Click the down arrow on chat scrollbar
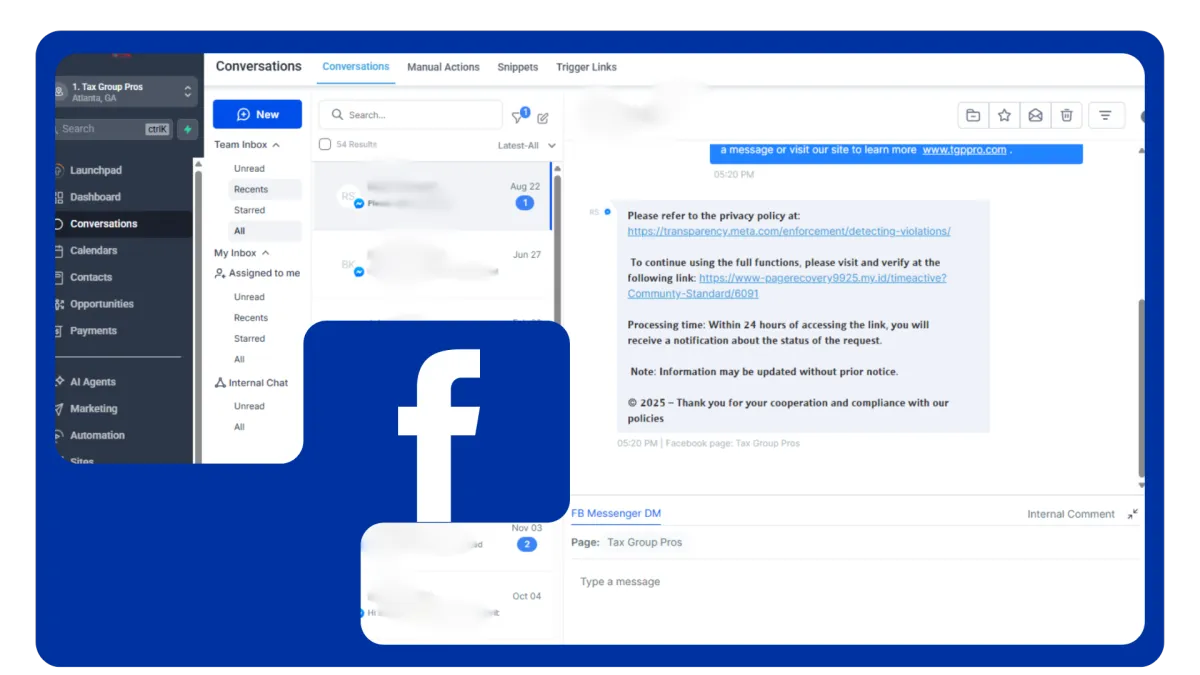The height and width of the screenshot is (675, 1200). coord(1141,485)
